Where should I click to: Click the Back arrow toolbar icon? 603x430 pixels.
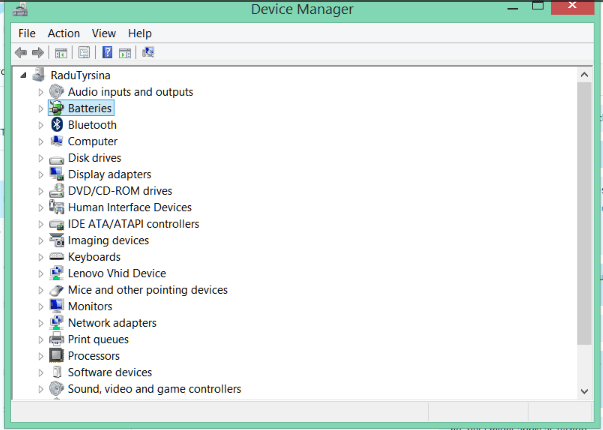click(21, 52)
